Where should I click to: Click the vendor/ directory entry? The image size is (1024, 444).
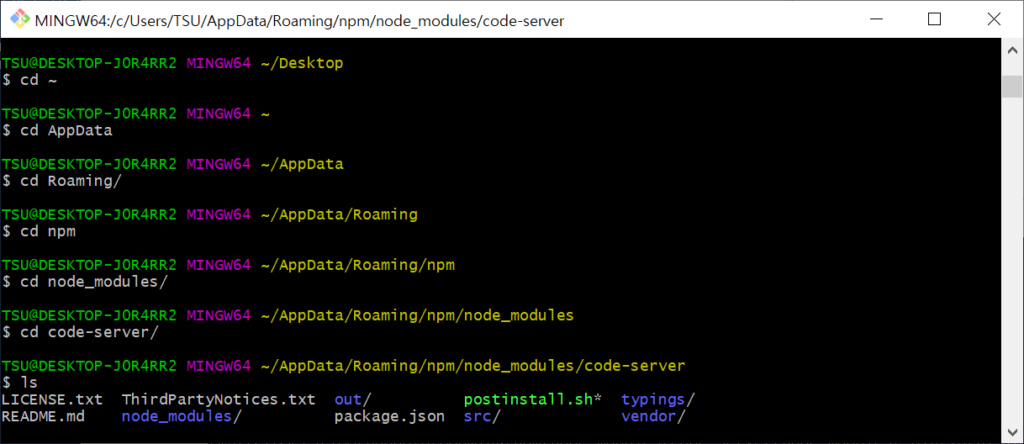654,416
